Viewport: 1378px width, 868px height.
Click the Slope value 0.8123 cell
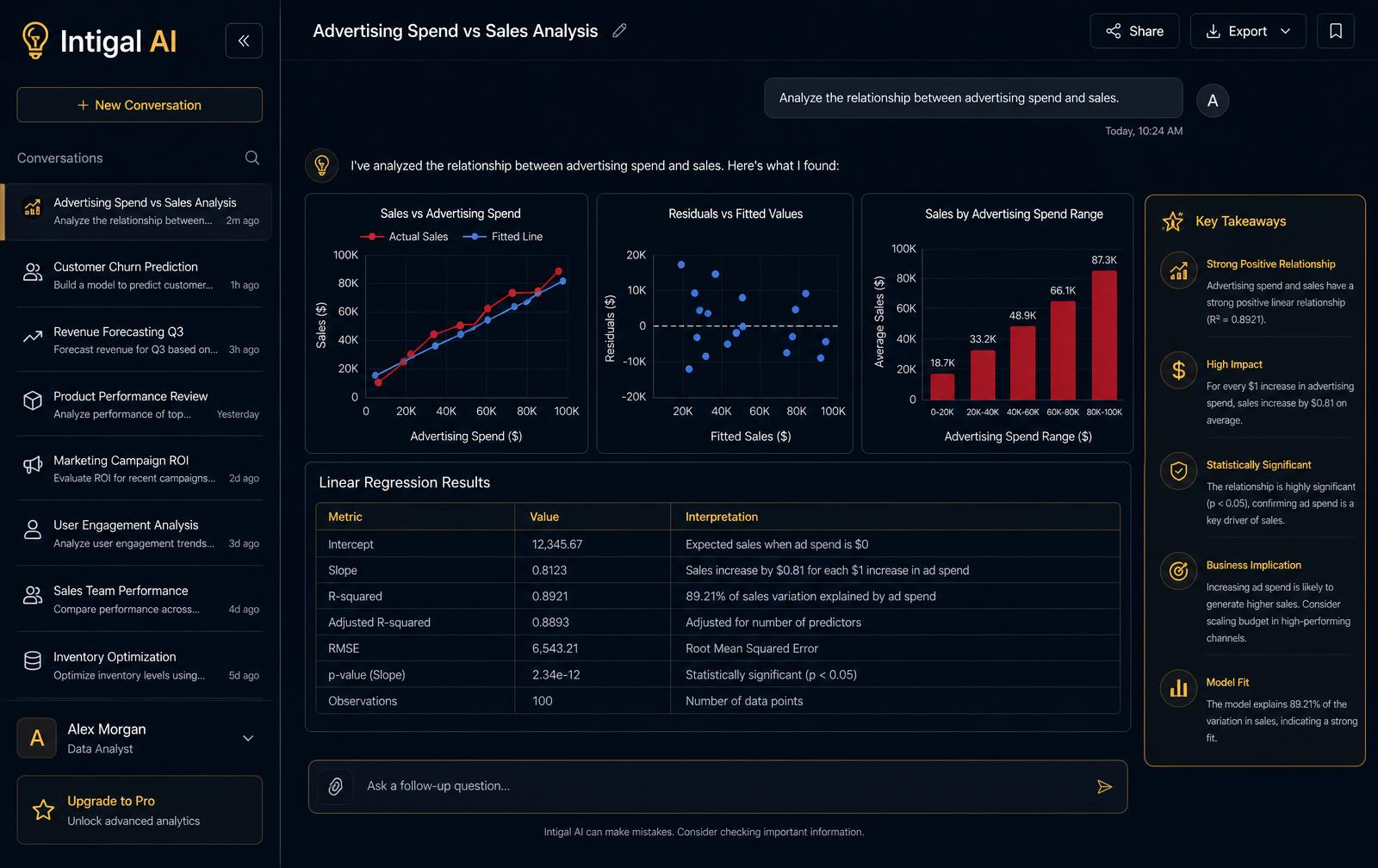pyautogui.click(x=593, y=570)
